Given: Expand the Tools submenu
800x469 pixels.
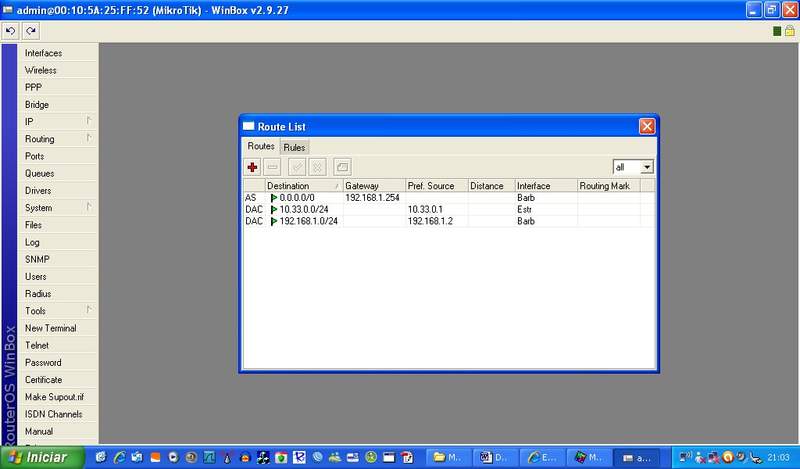Looking at the screenshot, I should click(57, 311).
